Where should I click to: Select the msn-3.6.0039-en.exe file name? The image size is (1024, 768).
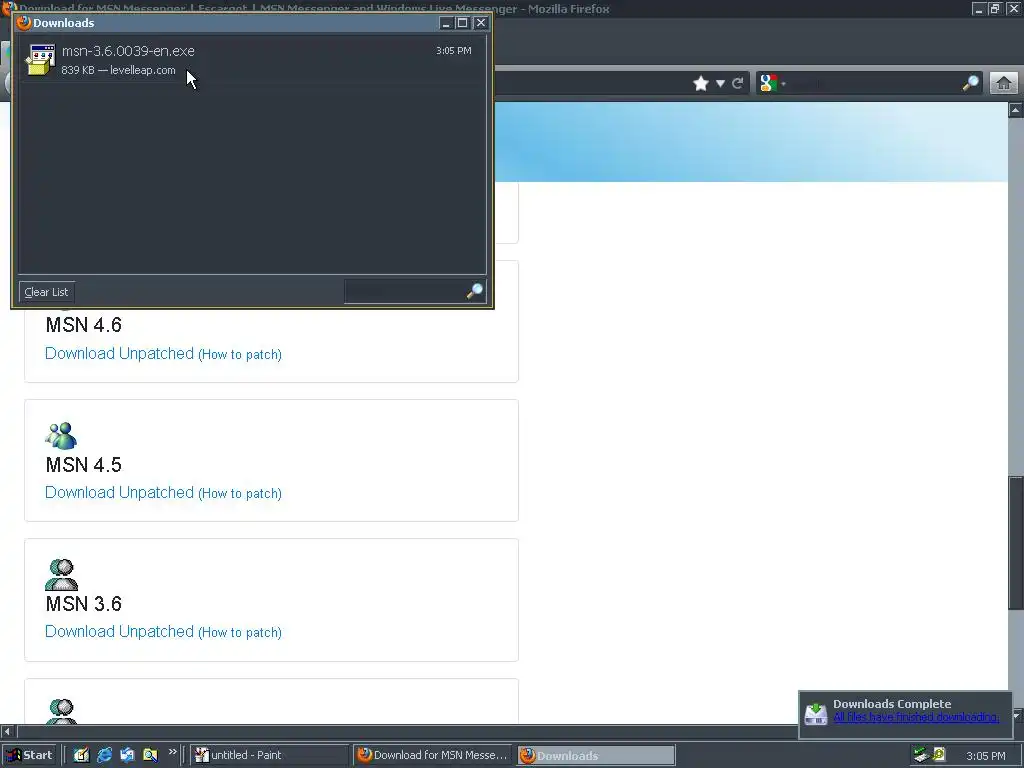128,51
